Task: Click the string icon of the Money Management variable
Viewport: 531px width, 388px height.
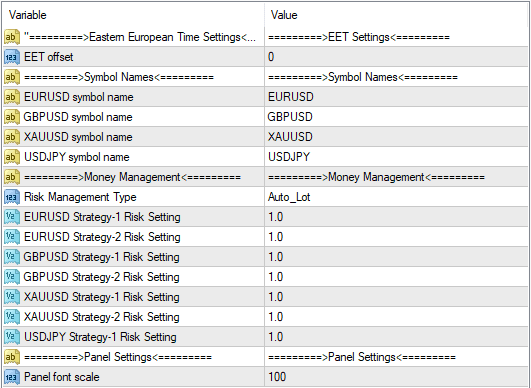Action: 12,177
